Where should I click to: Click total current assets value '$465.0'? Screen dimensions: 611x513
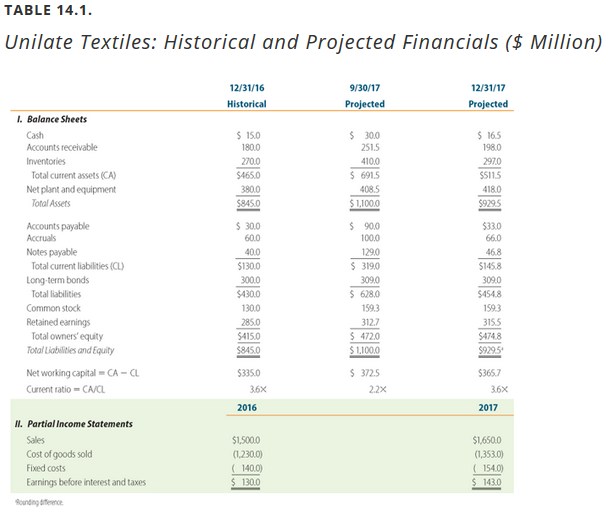click(249, 175)
